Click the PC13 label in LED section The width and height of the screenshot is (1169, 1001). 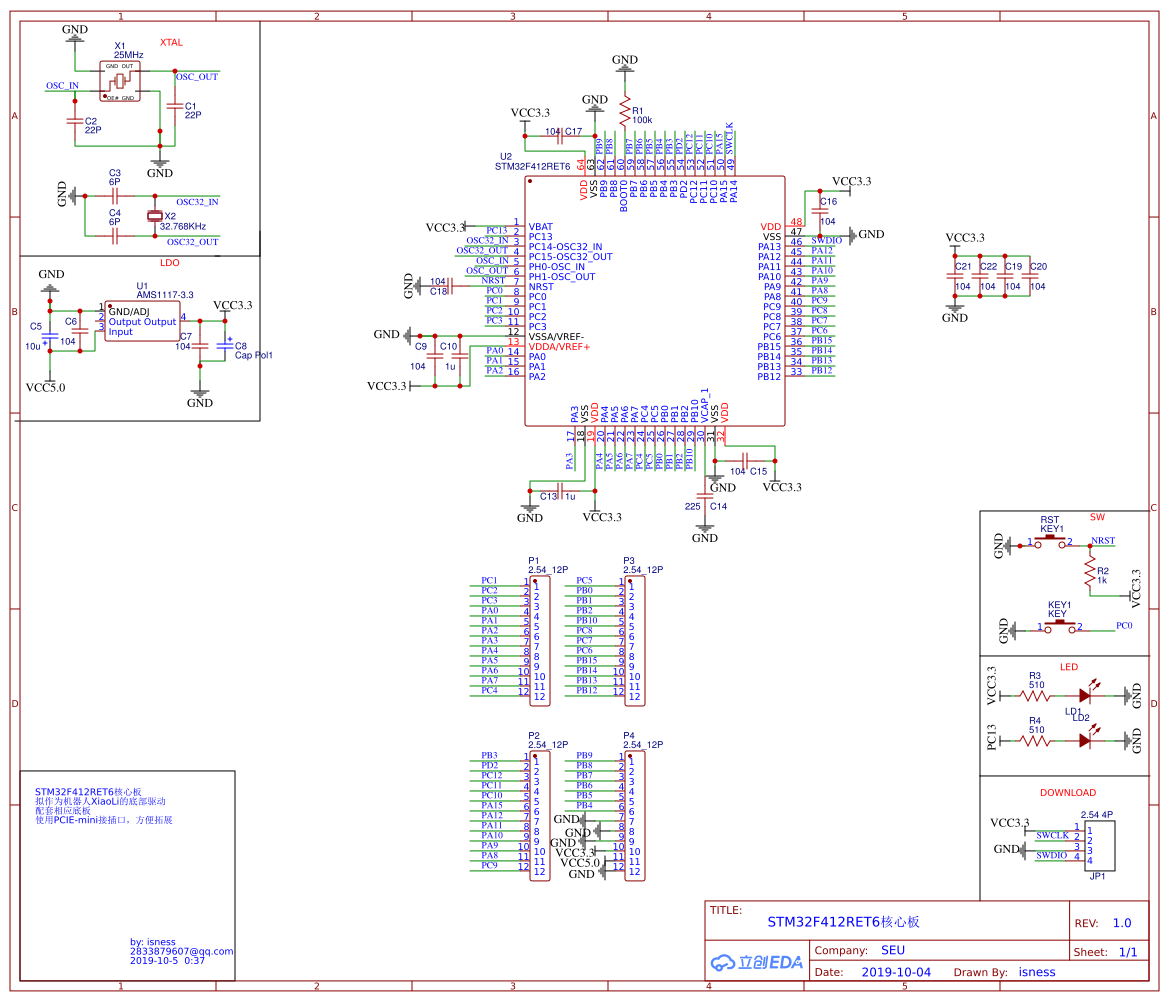tap(992, 737)
